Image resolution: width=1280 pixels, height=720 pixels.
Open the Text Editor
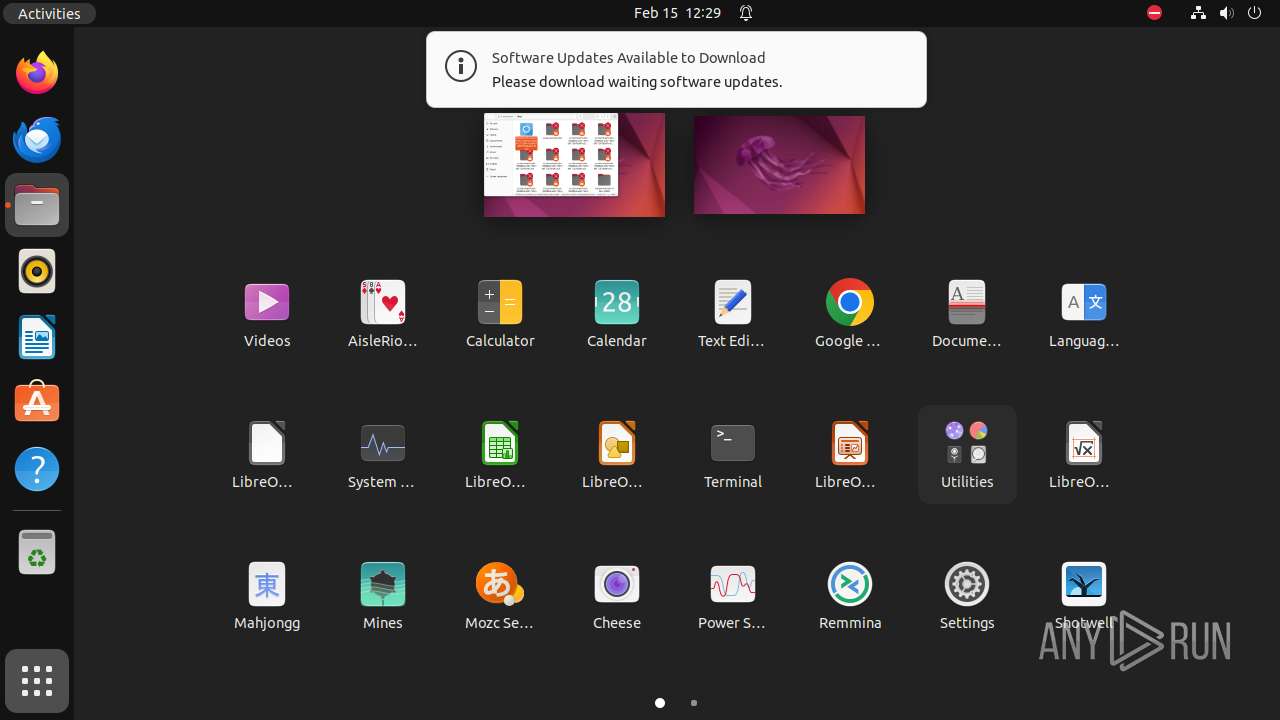coord(733,314)
